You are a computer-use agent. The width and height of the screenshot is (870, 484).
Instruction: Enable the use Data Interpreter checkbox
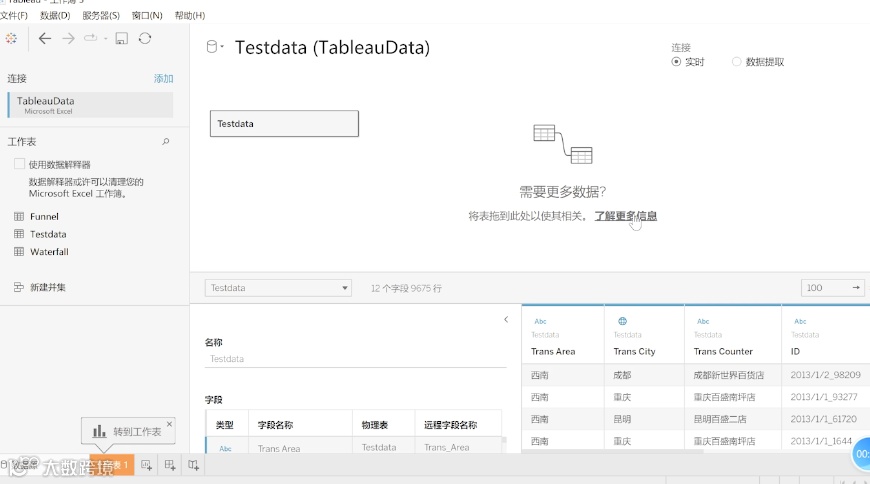[x=19, y=164]
